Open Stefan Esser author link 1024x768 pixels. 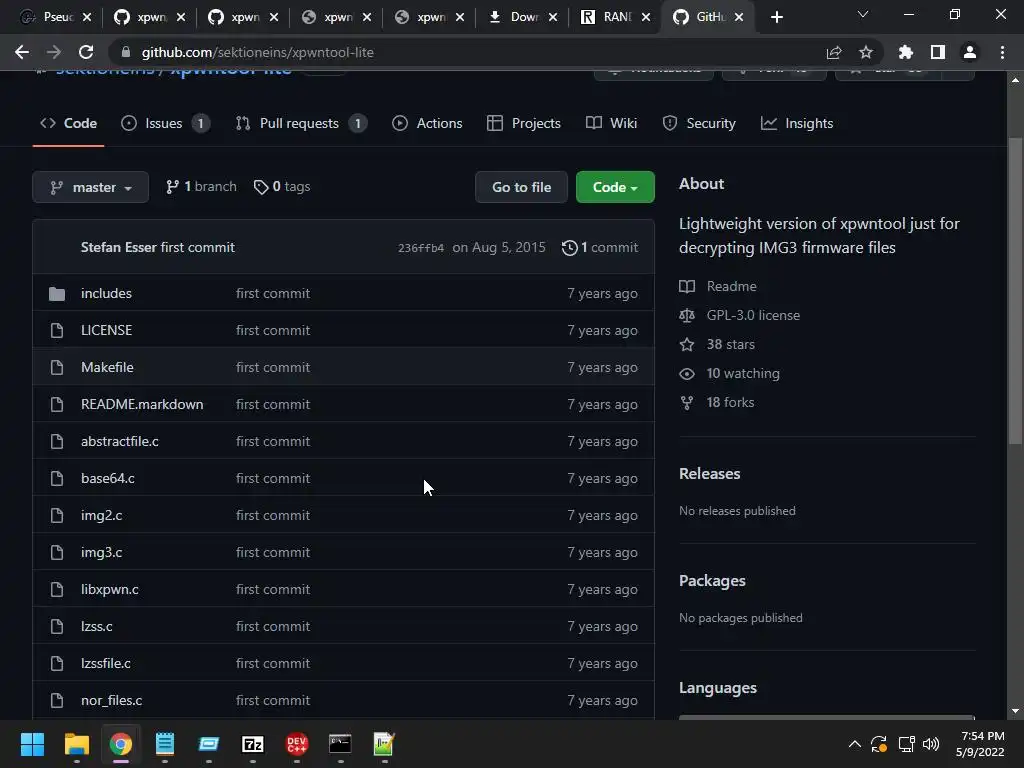coord(118,248)
